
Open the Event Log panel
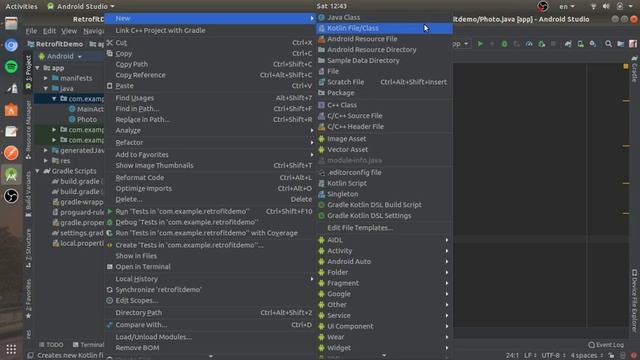(606, 345)
